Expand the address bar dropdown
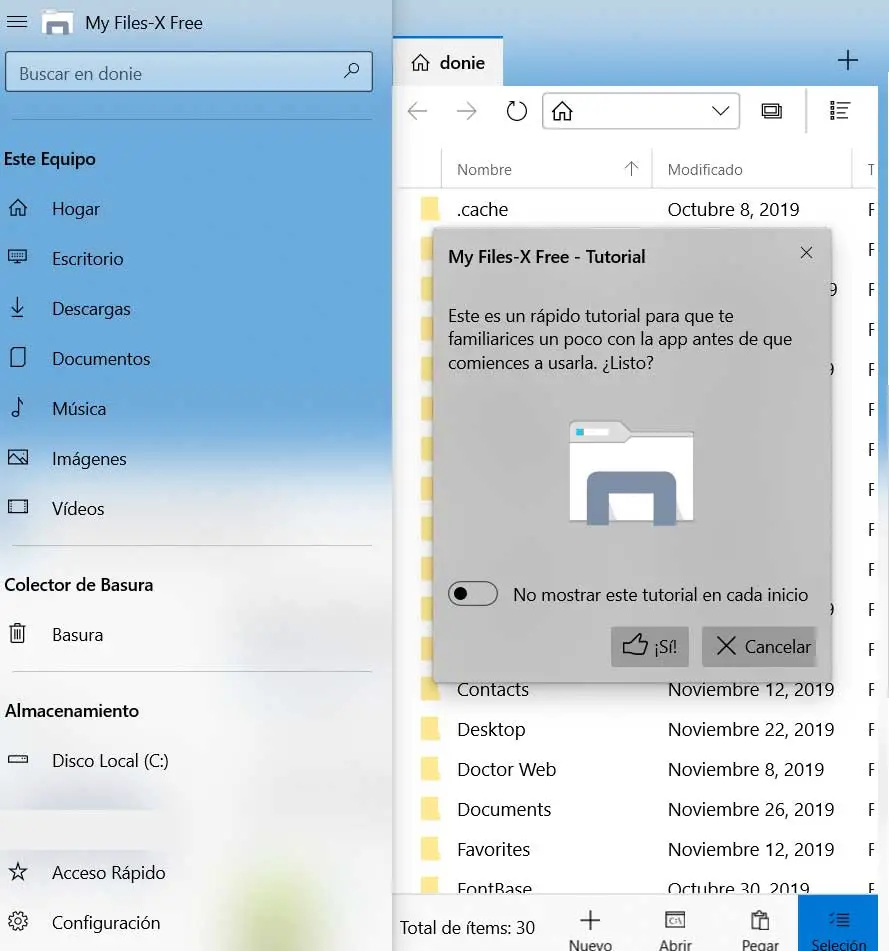The image size is (889, 951). (x=720, y=111)
